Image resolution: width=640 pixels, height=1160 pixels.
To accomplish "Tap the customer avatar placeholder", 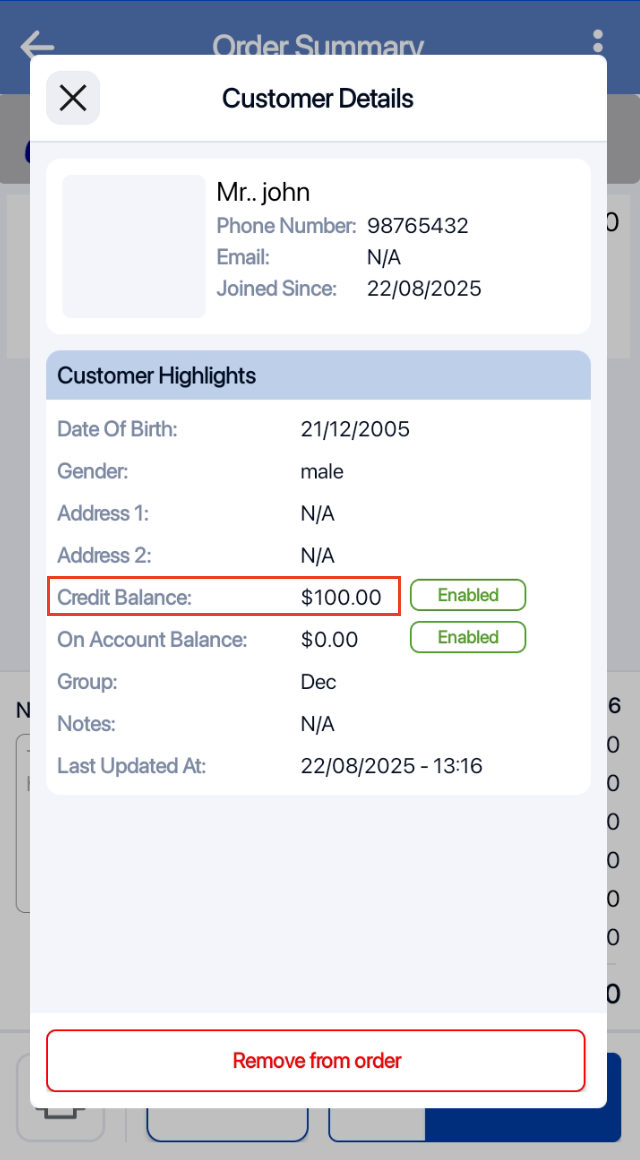I will pos(134,246).
